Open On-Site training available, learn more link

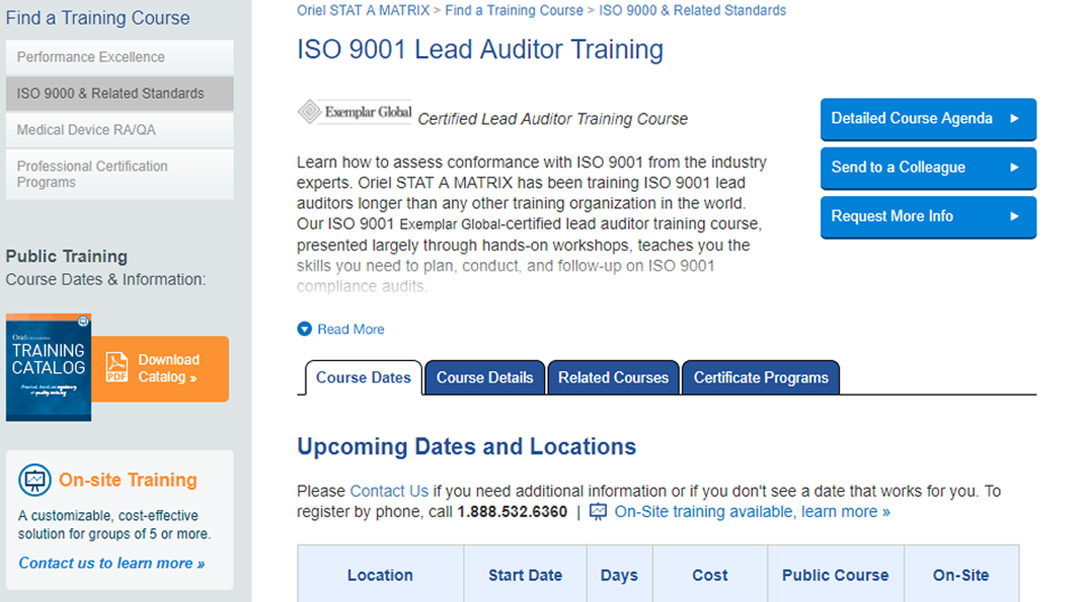pos(752,512)
